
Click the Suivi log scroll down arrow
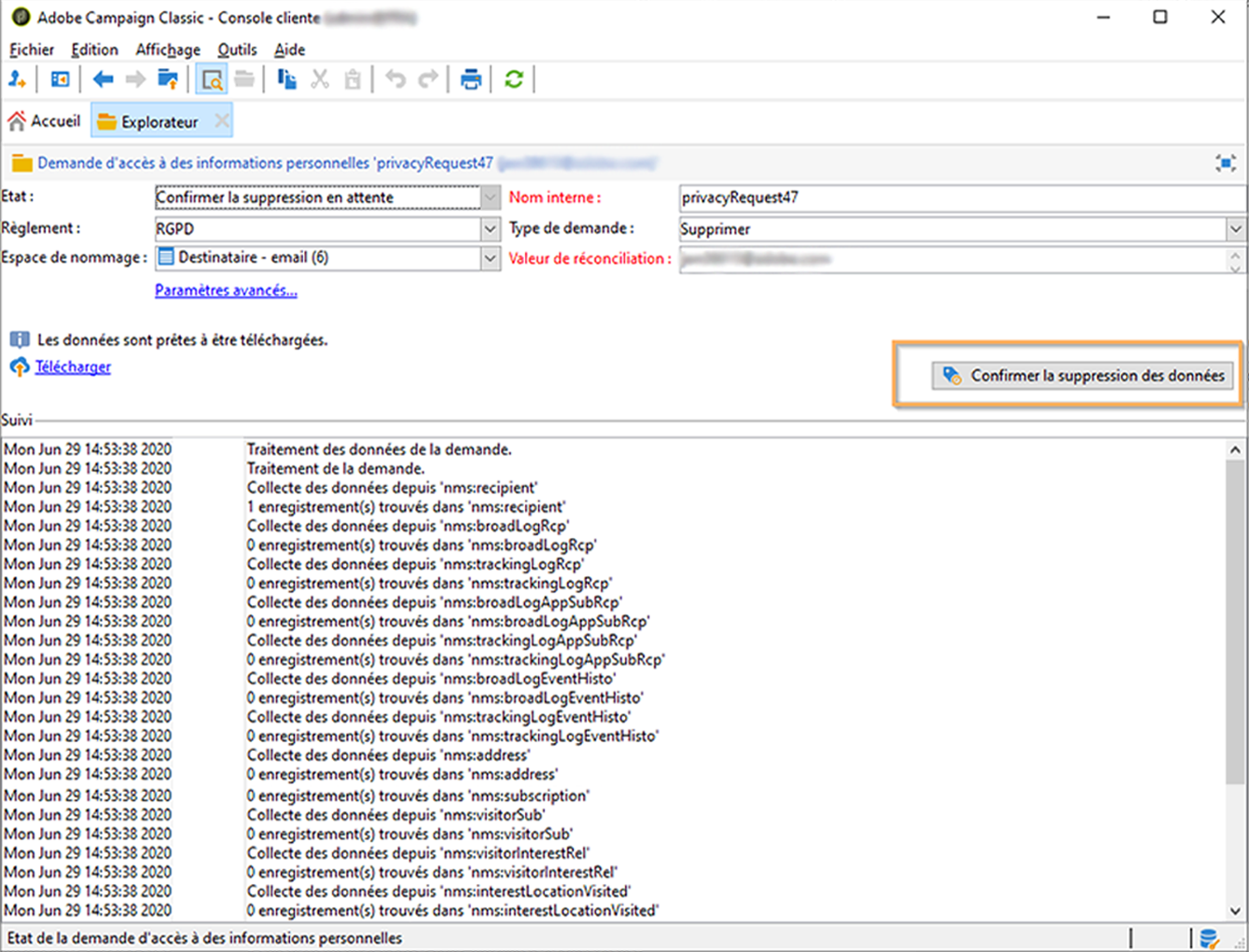1236,910
